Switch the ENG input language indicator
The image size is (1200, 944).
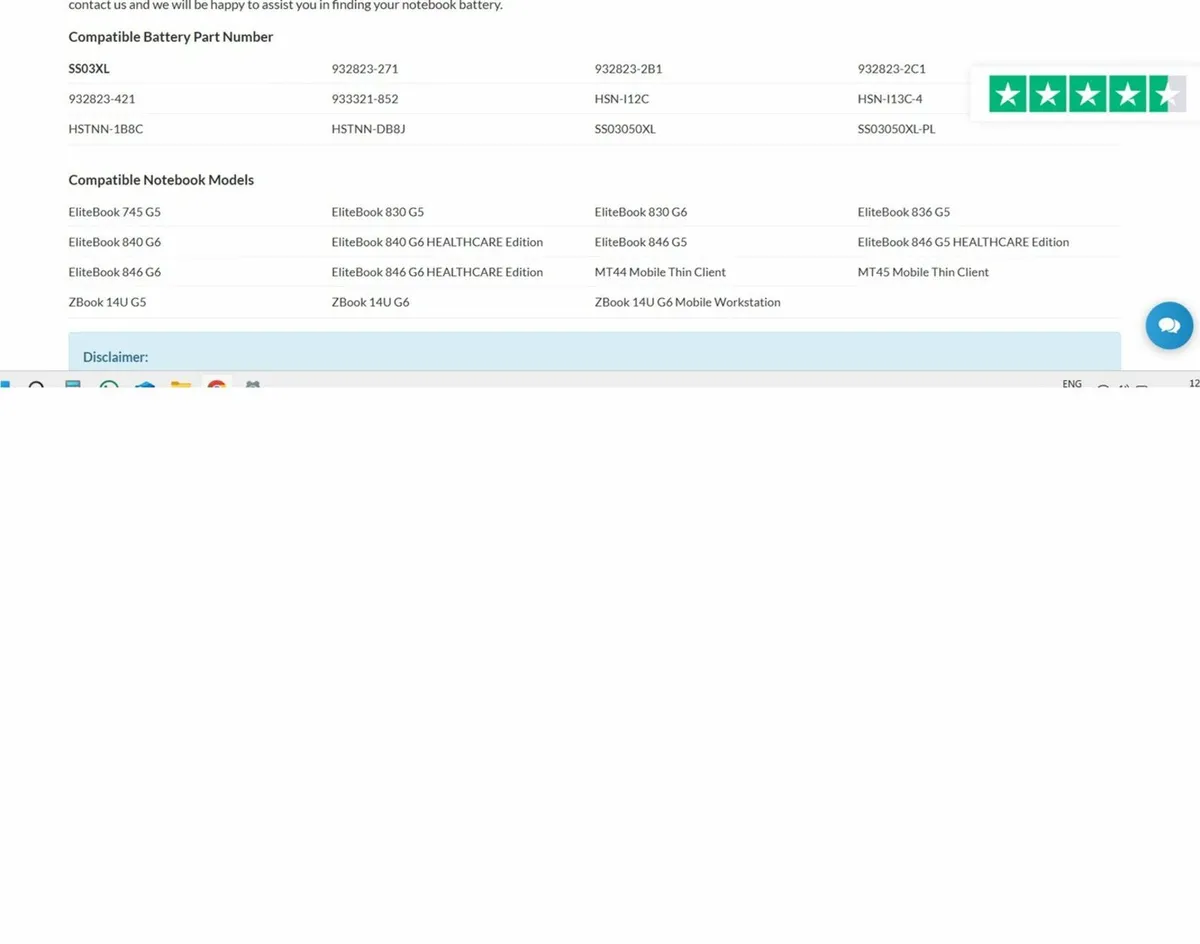tap(1072, 384)
